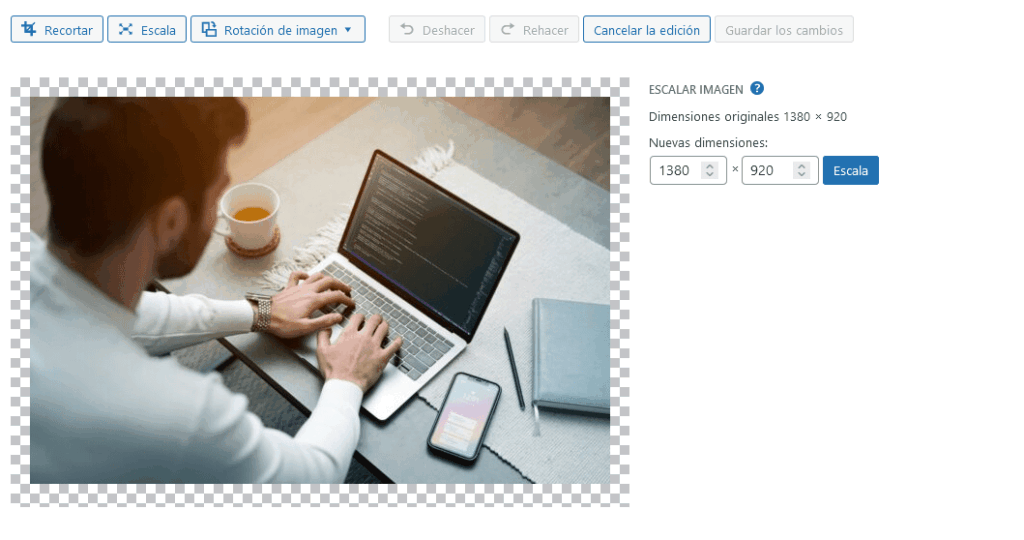Viewport: 1024px width, 540px height.
Task: Select the Nuevas dimensiones label
Action: click(x=708, y=142)
